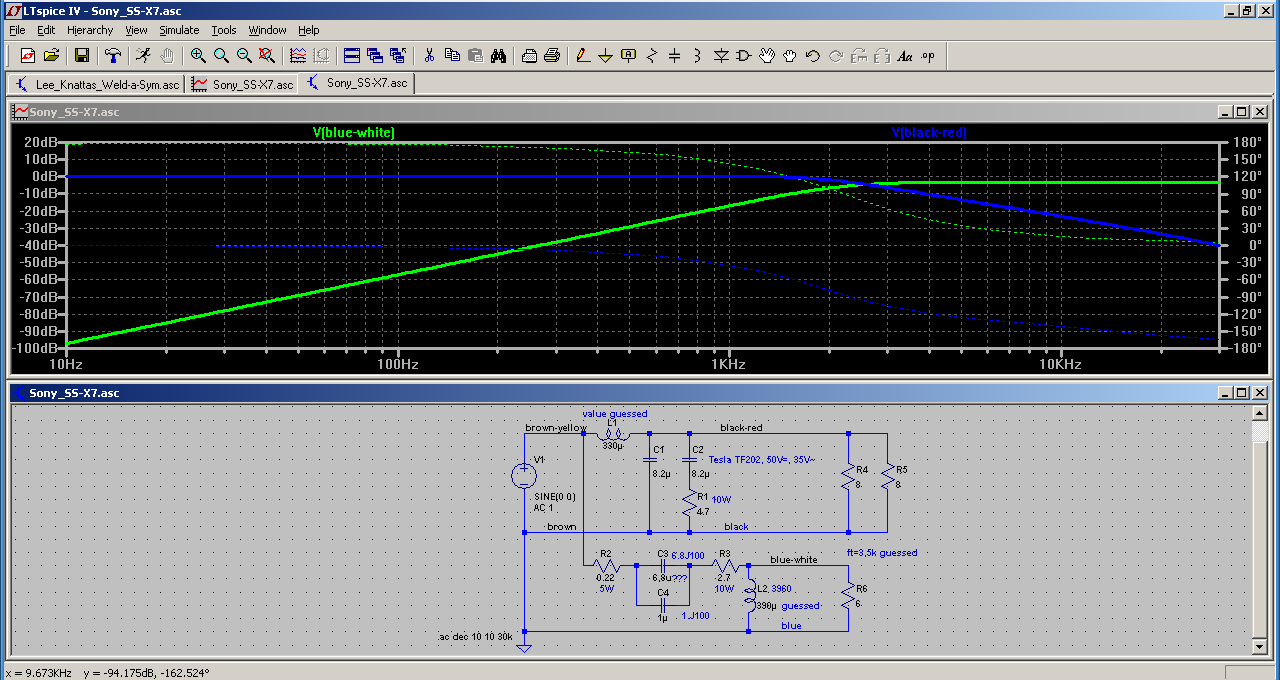Image resolution: width=1280 pixels, height=680 pixels.
Task: Open the Help menu
Action: coord(309,30)
